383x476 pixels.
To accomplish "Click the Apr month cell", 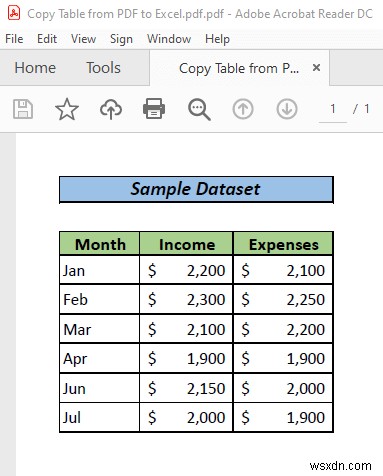I will (x=100, y=359).
